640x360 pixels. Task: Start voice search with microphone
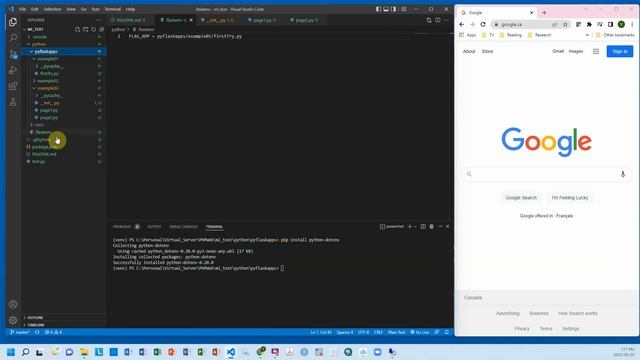point(623,174)
